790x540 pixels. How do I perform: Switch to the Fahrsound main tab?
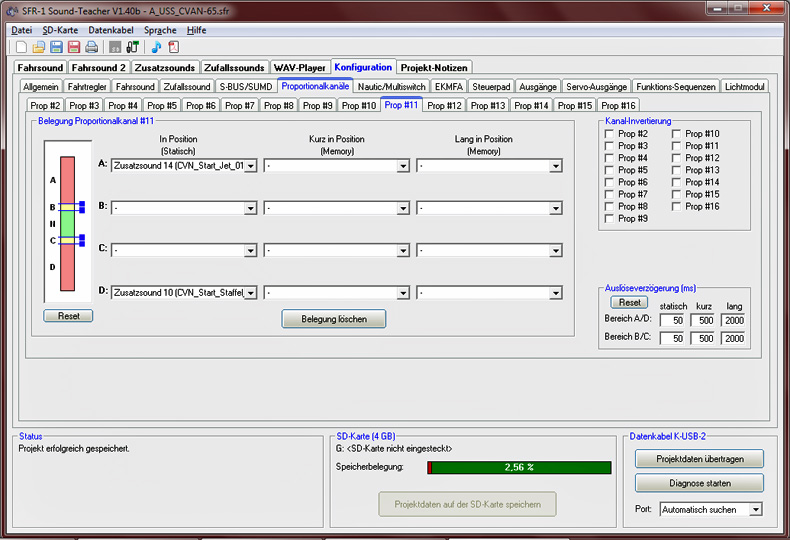coord(40,68)
